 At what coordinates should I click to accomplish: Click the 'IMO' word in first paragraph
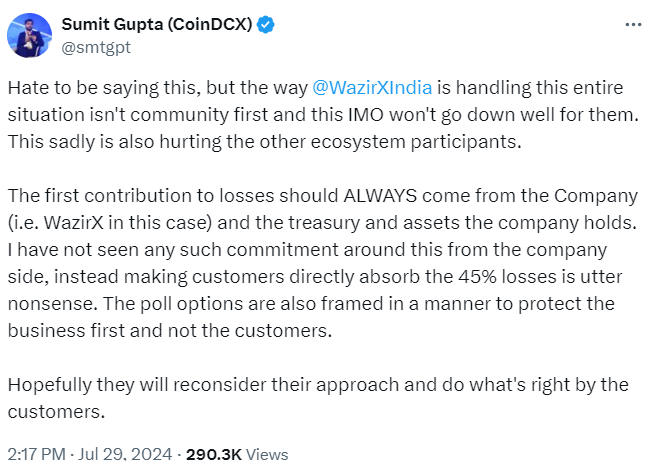pos(366,115)
